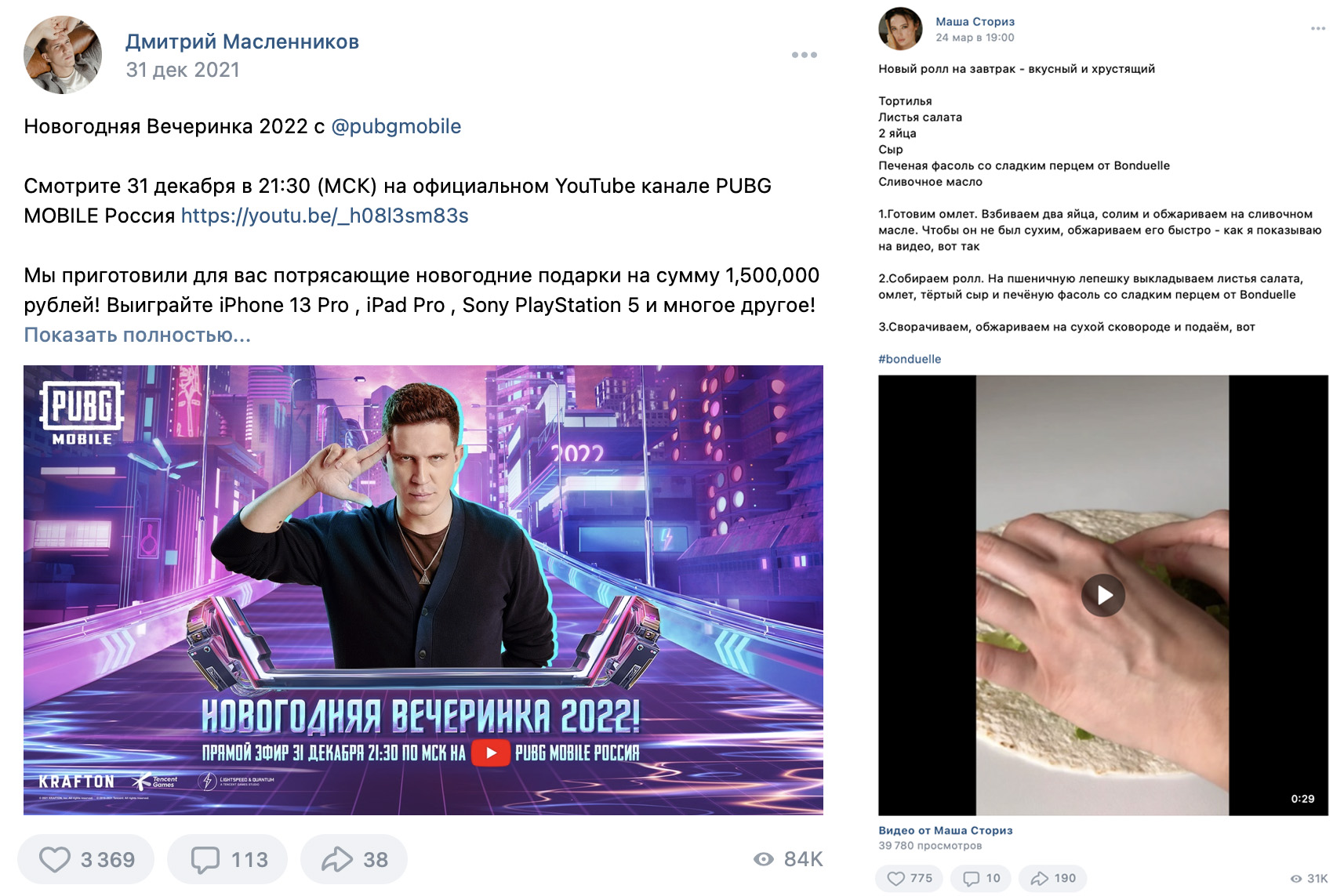Share the Новогодняя Вечеринка post
1344x896 pixels.
pyautogui.click(x=354, y=859)
